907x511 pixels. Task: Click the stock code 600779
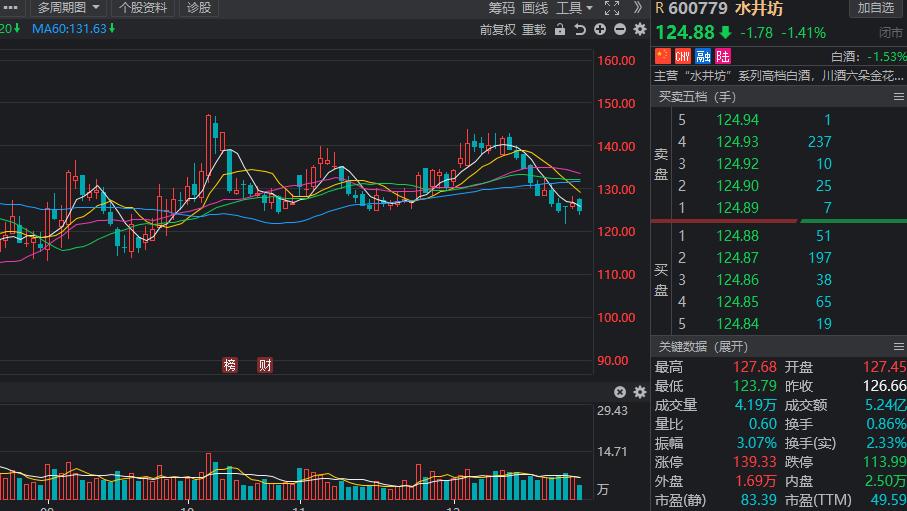coord(698,8)
